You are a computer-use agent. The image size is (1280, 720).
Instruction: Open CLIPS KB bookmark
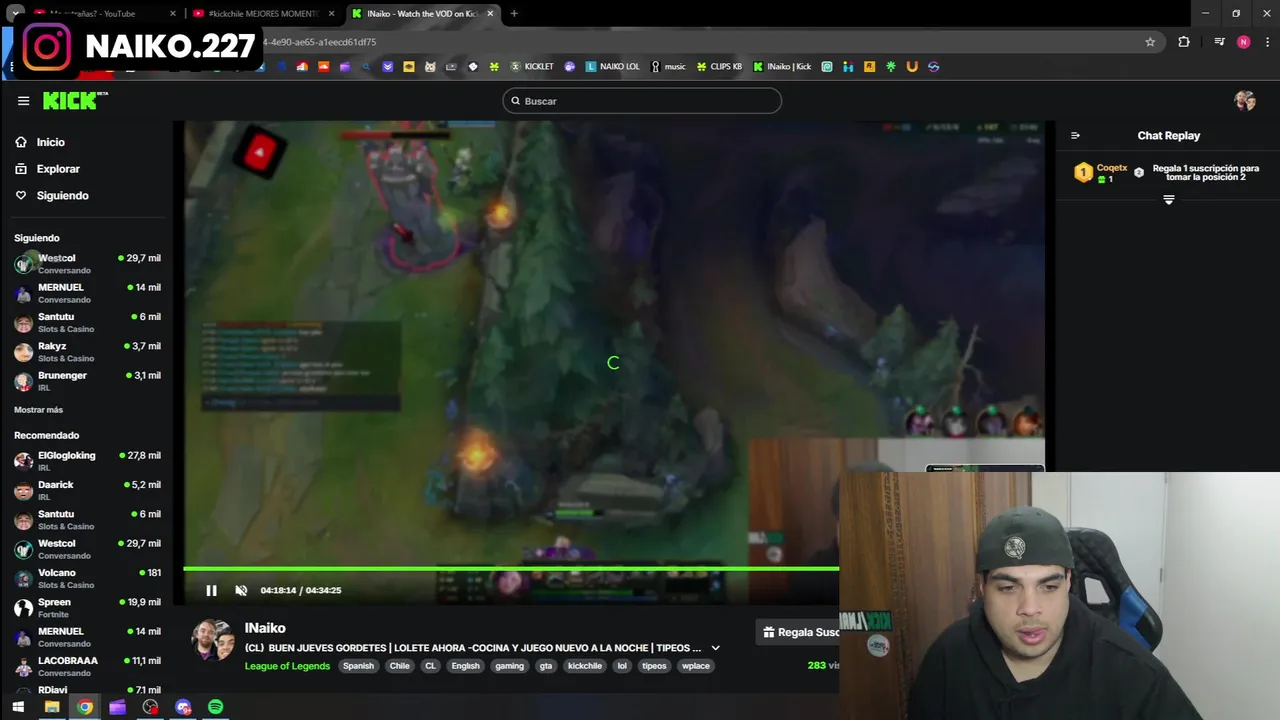click(x=719, y=67)
